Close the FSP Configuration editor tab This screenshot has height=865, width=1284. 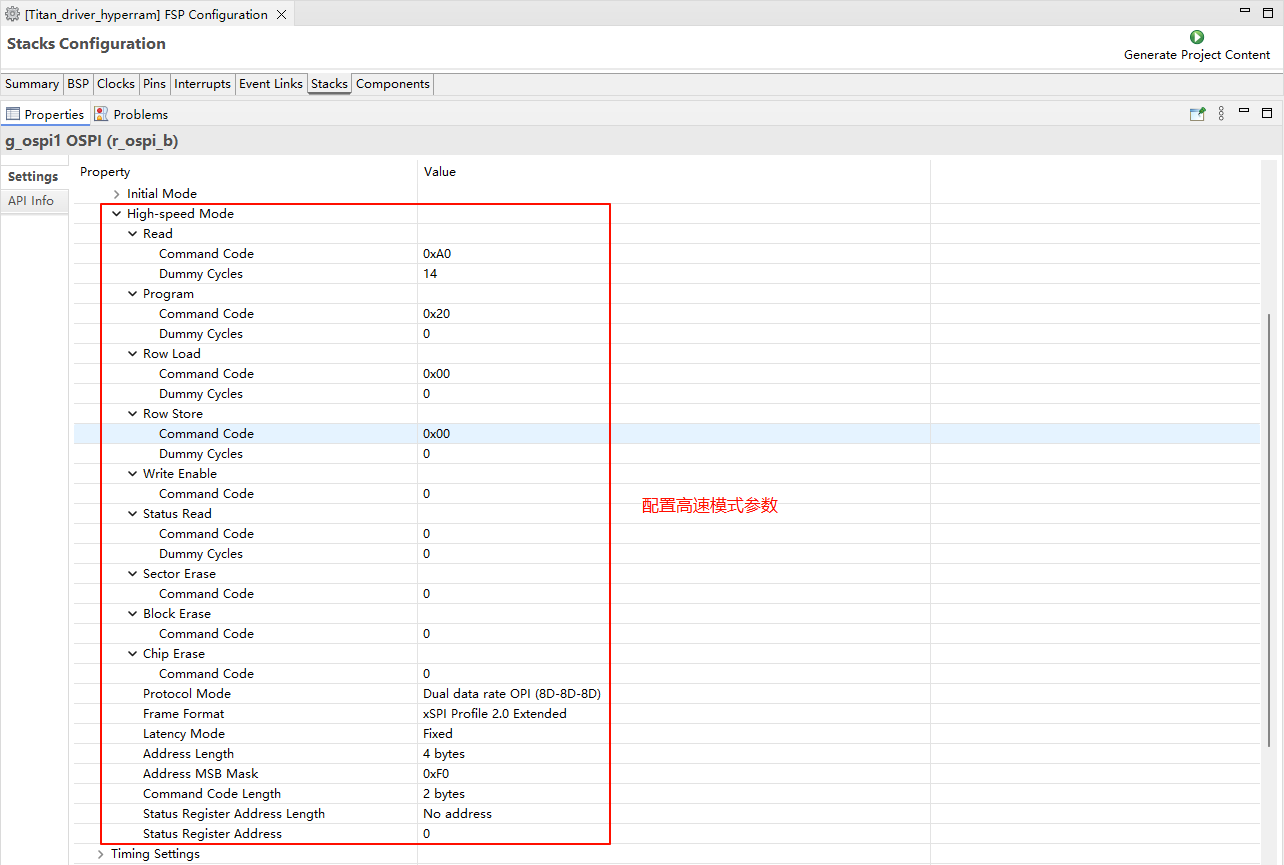click(280, 15)
